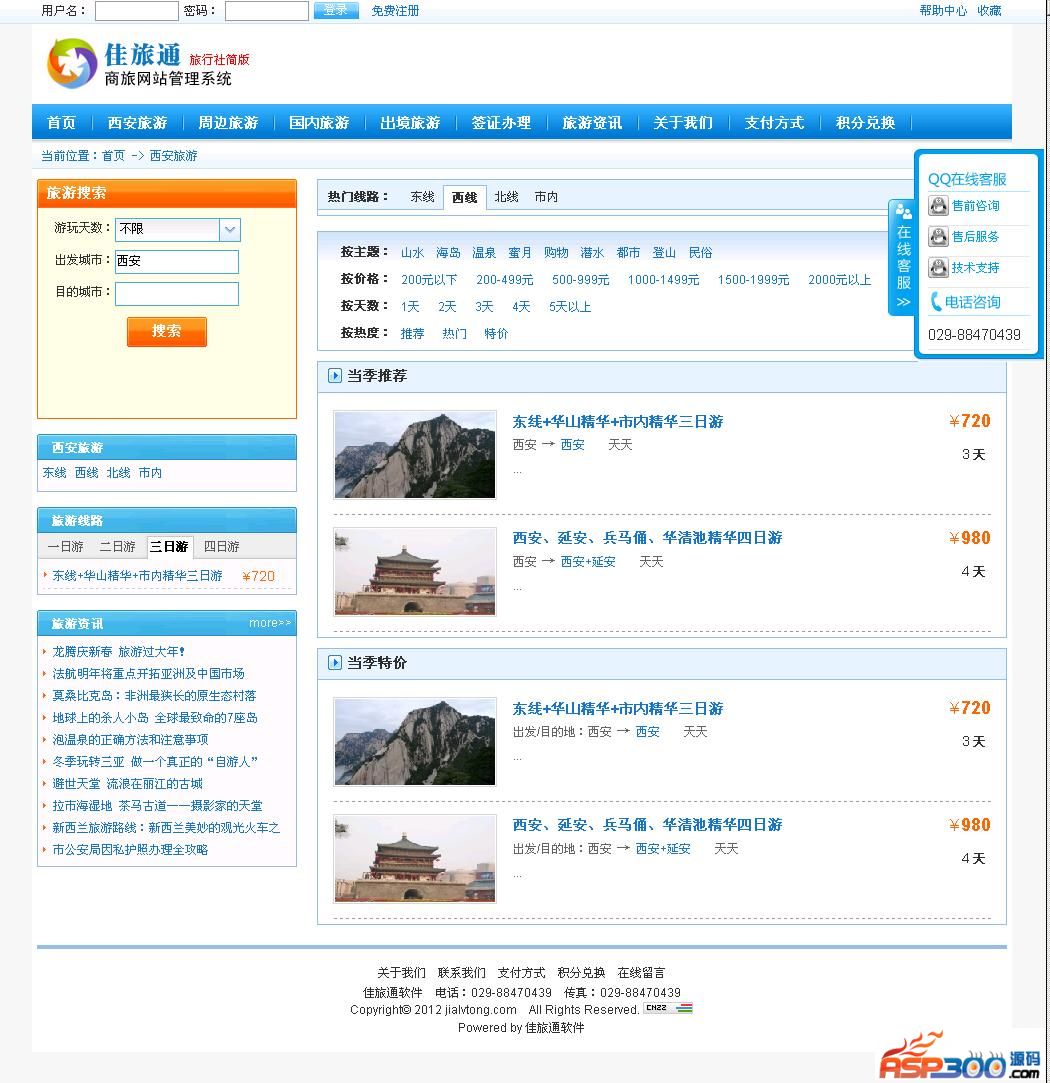Click the 登录 button
Viewport: 1050px width, 1083px height.
coord(336,10)
